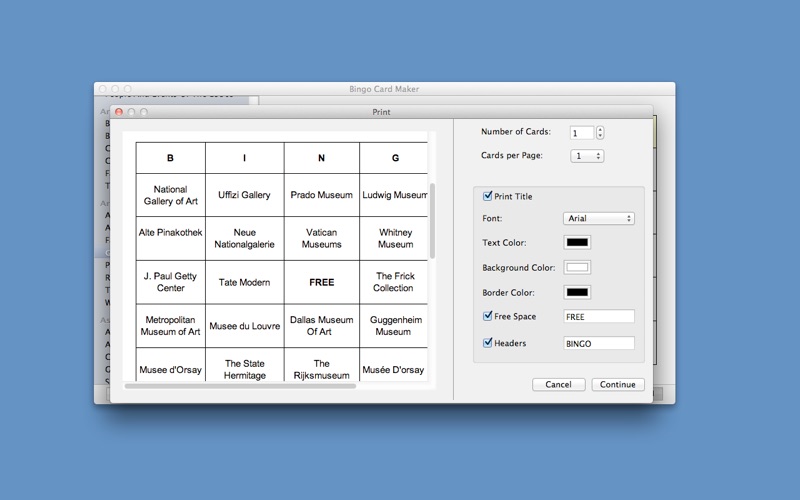Click the 'I' header cell
The height and width of the screenshot is (500, 800).
245,158
